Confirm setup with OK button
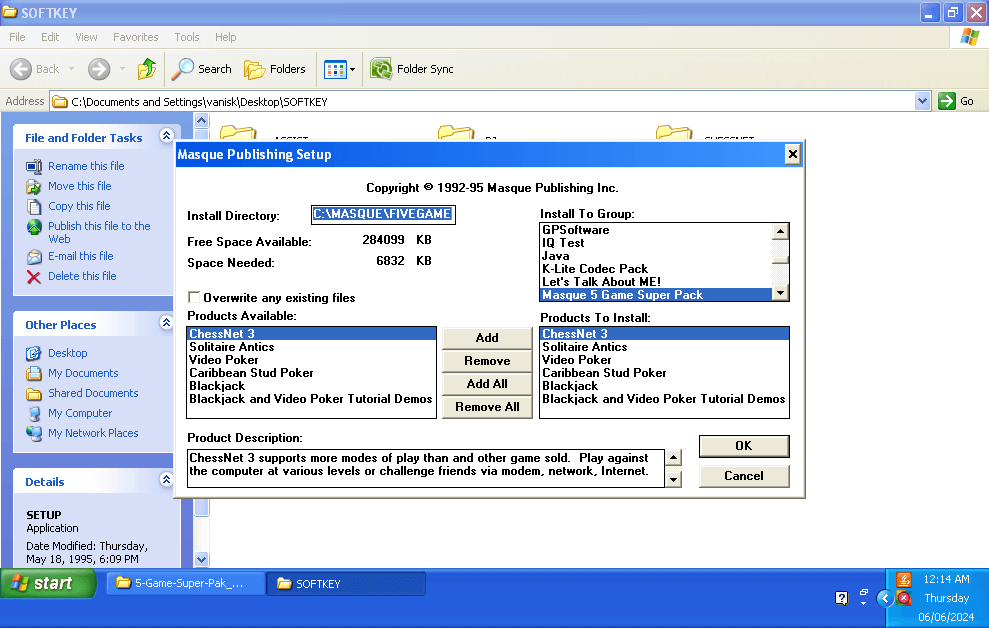 [x=744, y=446]
